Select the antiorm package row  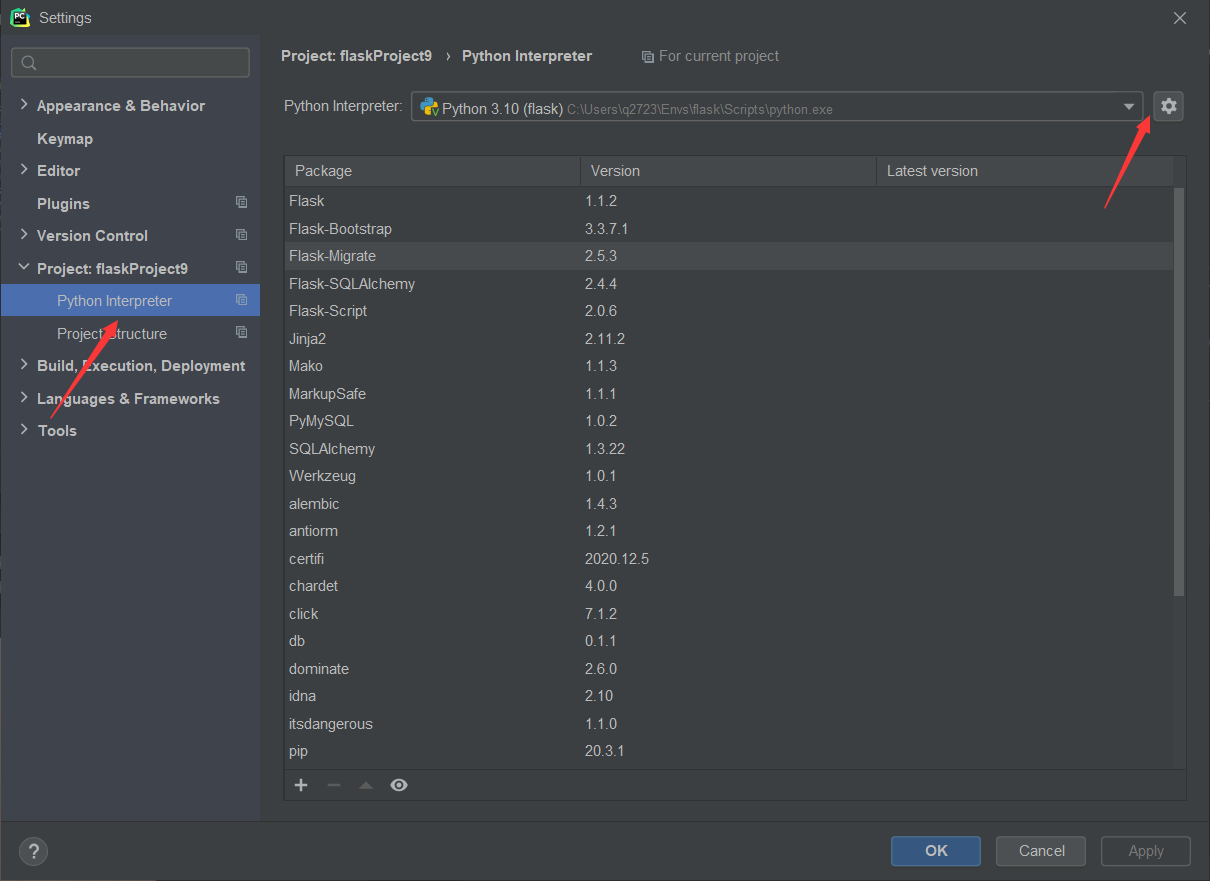(x=728, y=531)
